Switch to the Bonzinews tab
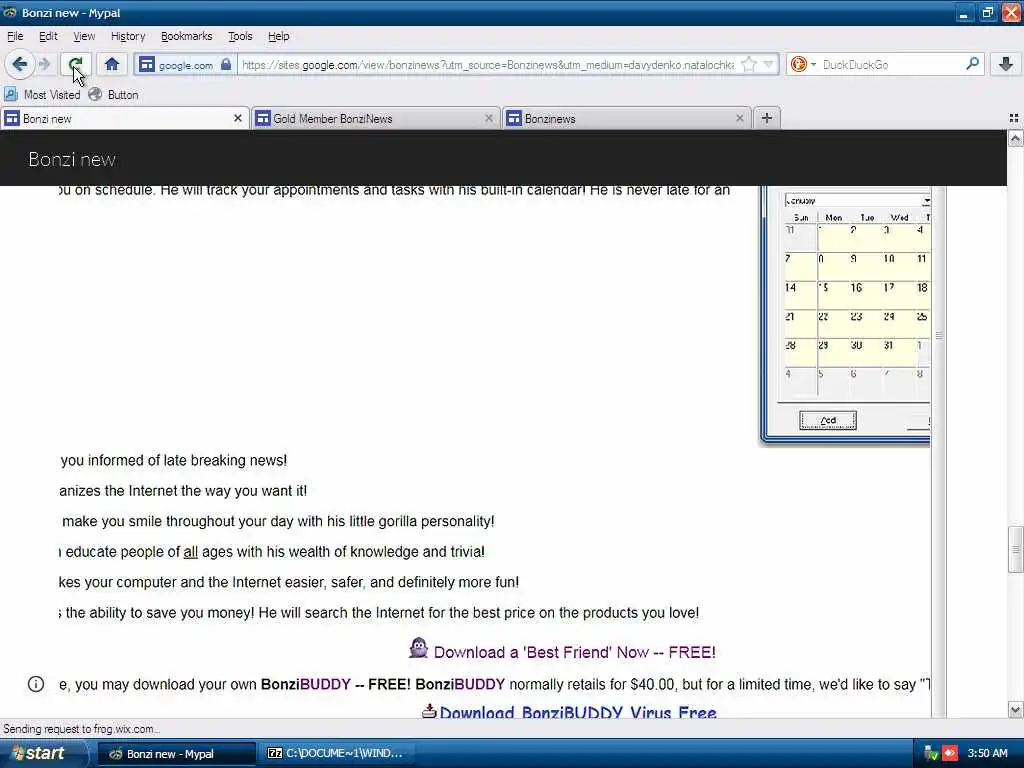 [x=626, y=118]
